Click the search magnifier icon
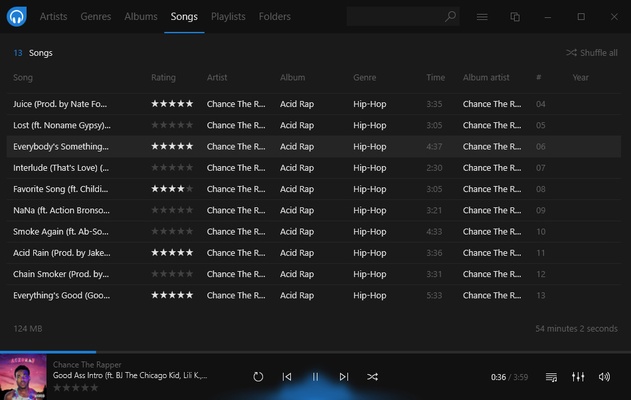 [x=450, y=17]
